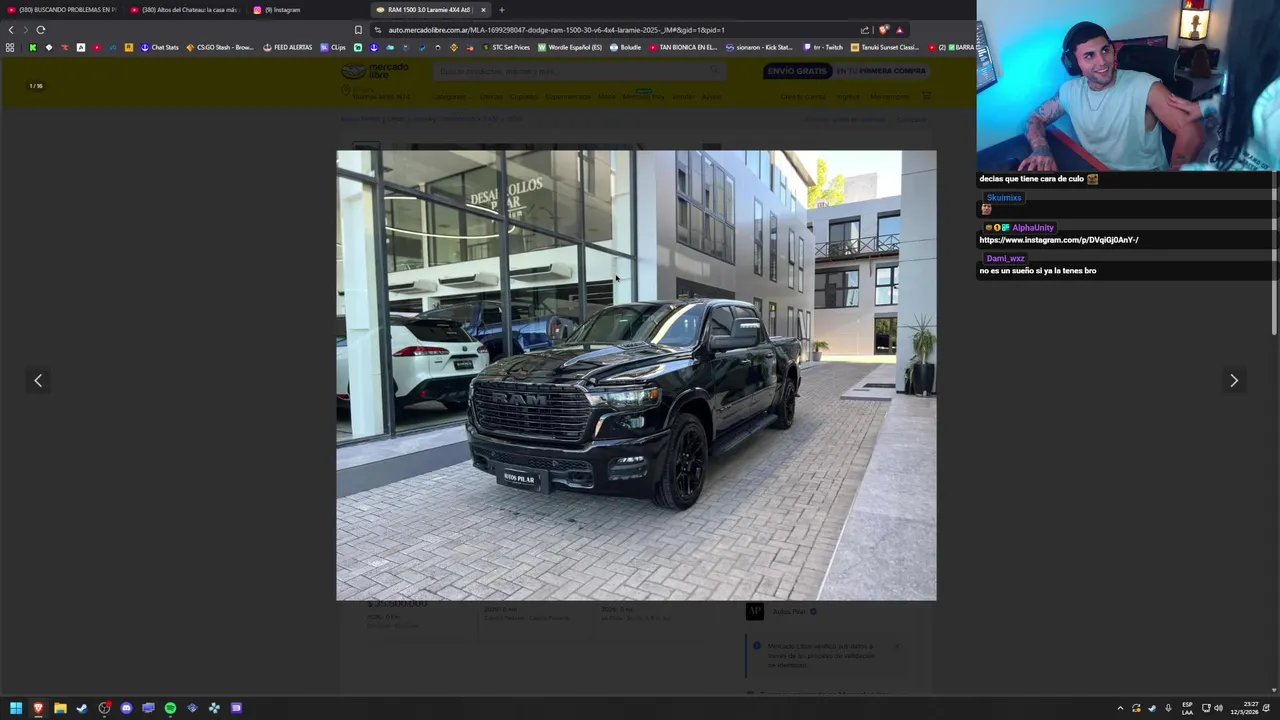
Task: Open Discord from the taskbar
Action: coord(126,708)
